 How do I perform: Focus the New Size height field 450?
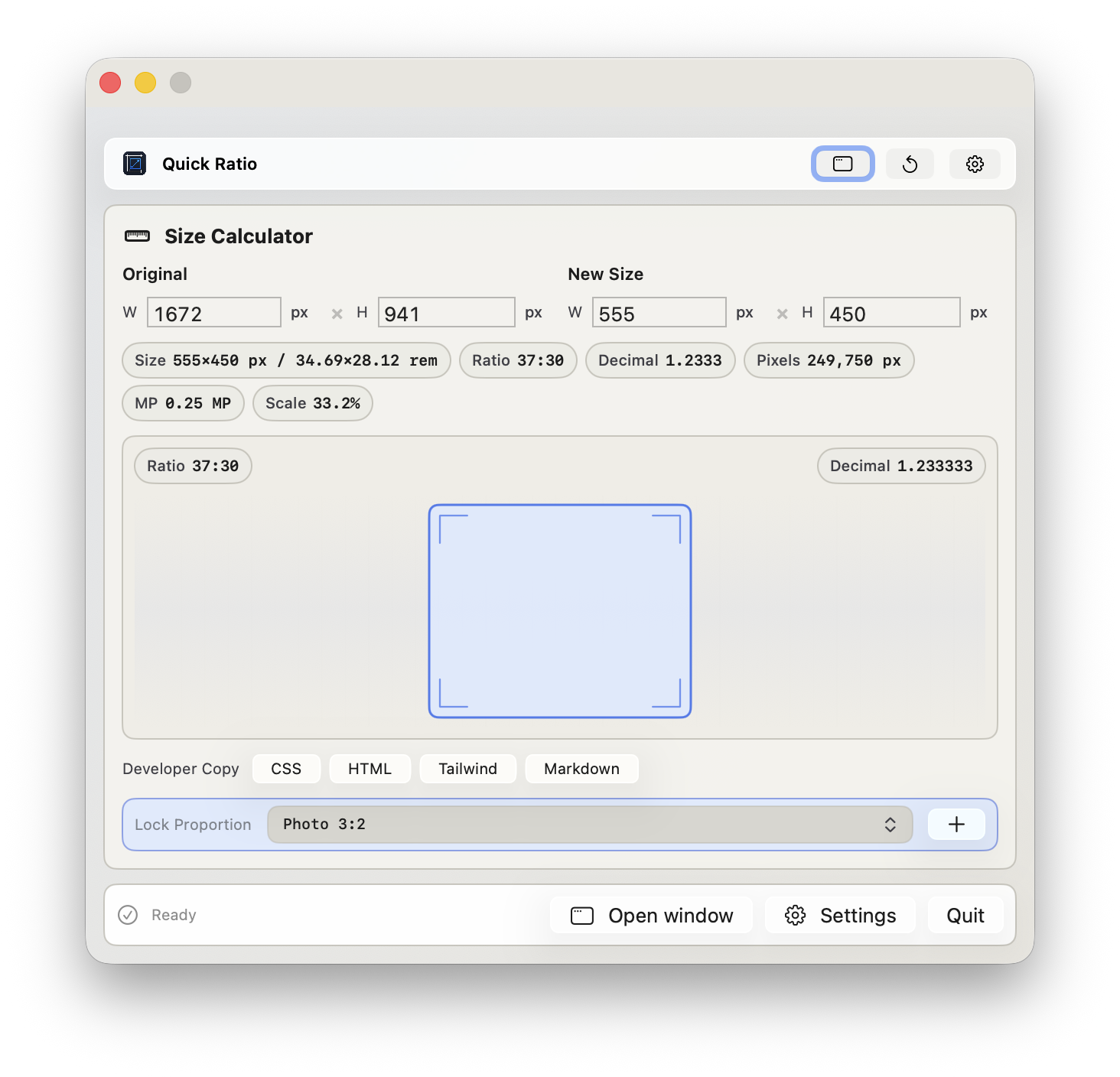tap(892, 313)
